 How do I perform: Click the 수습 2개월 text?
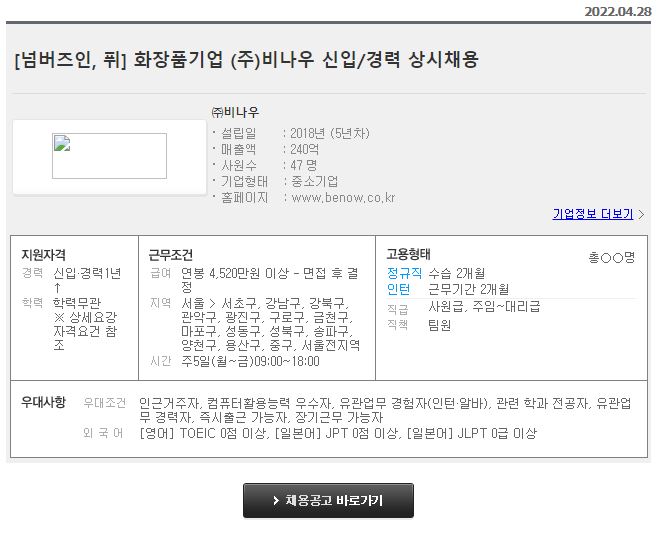(457, 273)
